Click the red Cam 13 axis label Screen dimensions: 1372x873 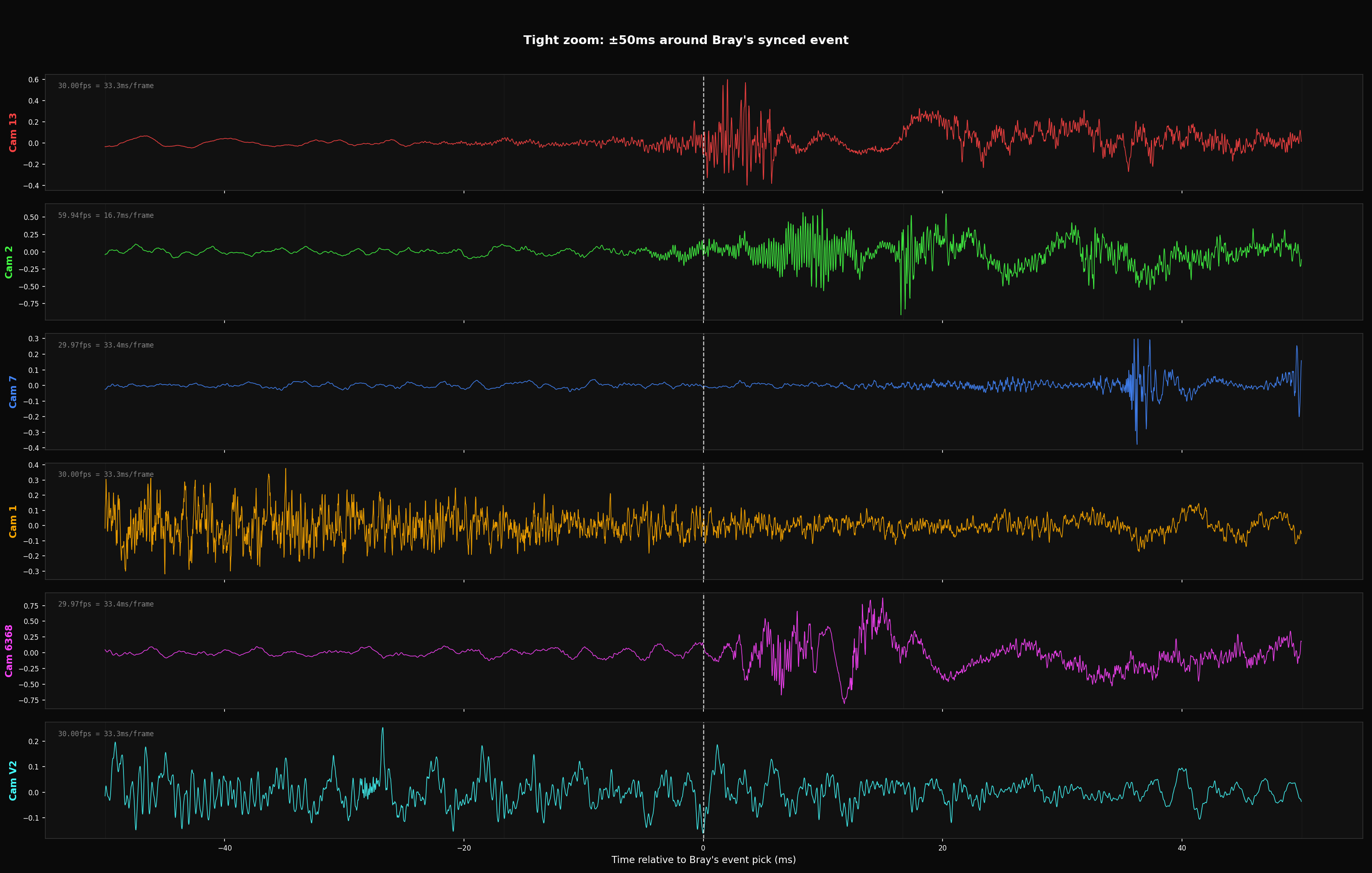(12, 132)
